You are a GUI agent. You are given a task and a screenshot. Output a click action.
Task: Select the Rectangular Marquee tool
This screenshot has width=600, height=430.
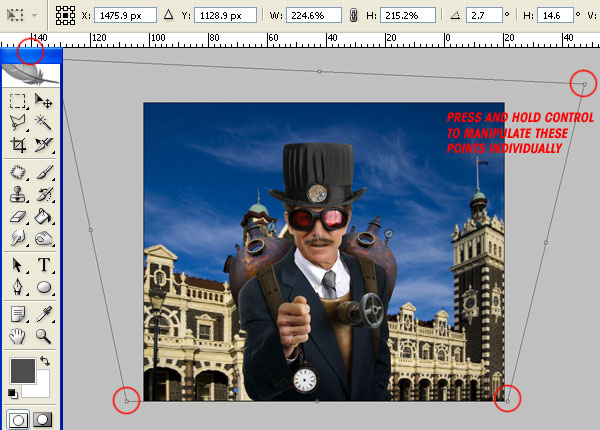pos(18,101)
